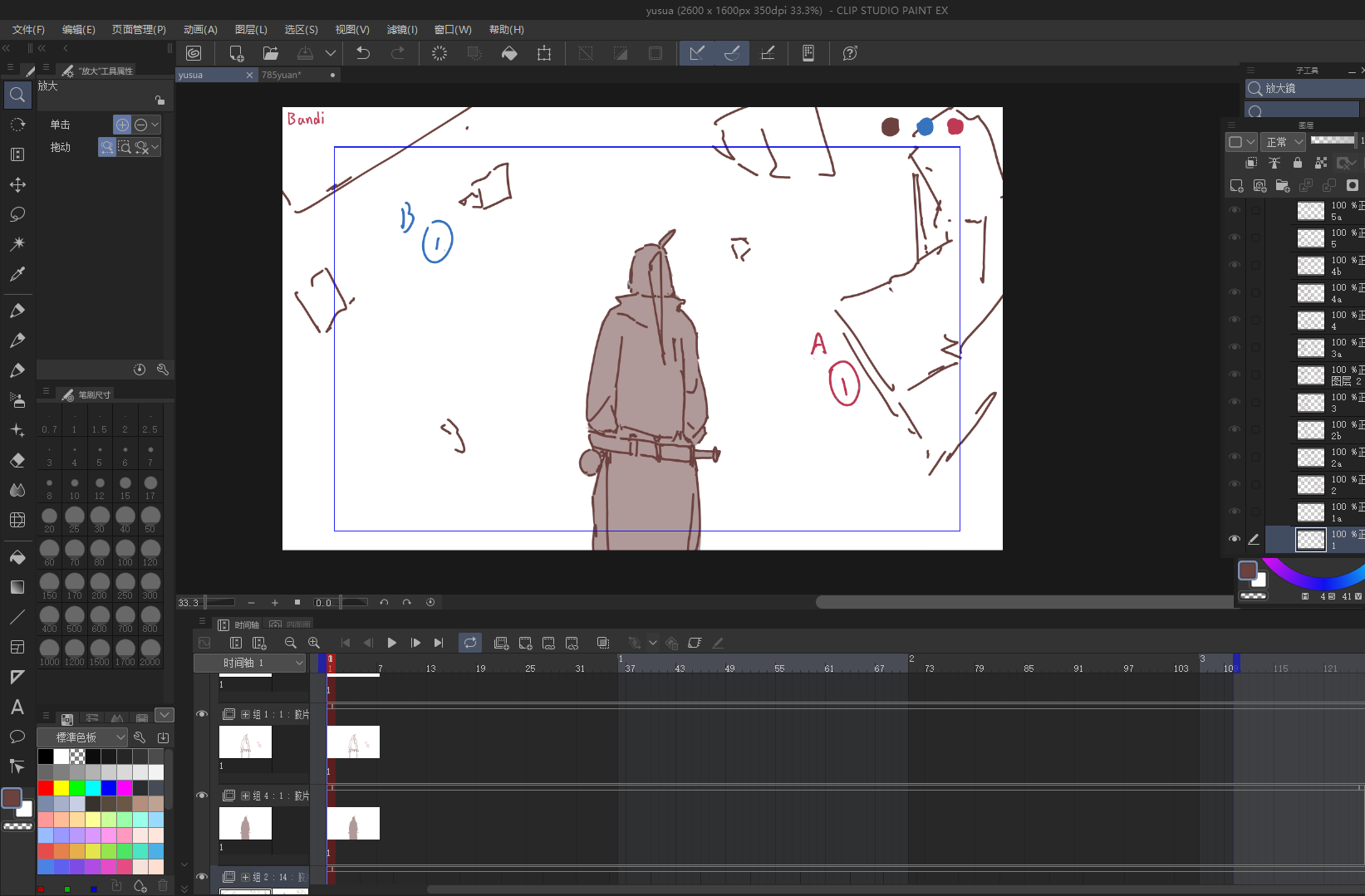Open the 图层(L) menu

click(x=251, y=29)
